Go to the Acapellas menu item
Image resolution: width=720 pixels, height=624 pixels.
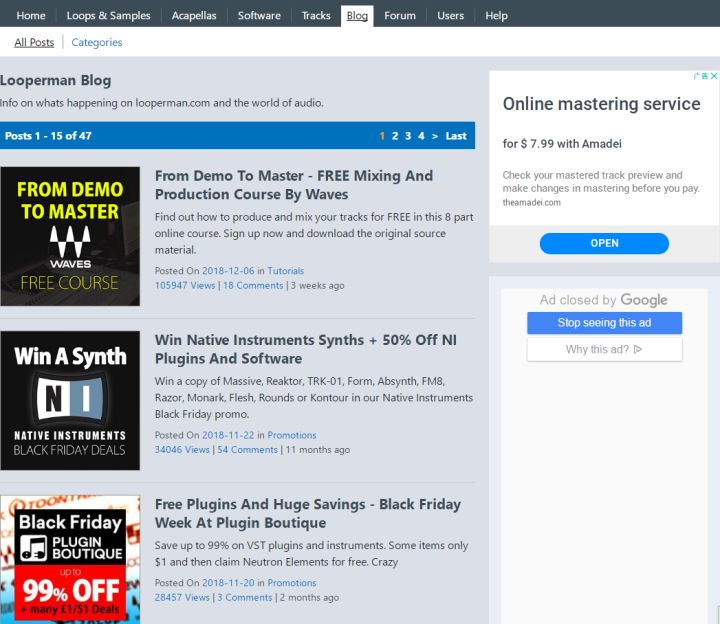194,15
